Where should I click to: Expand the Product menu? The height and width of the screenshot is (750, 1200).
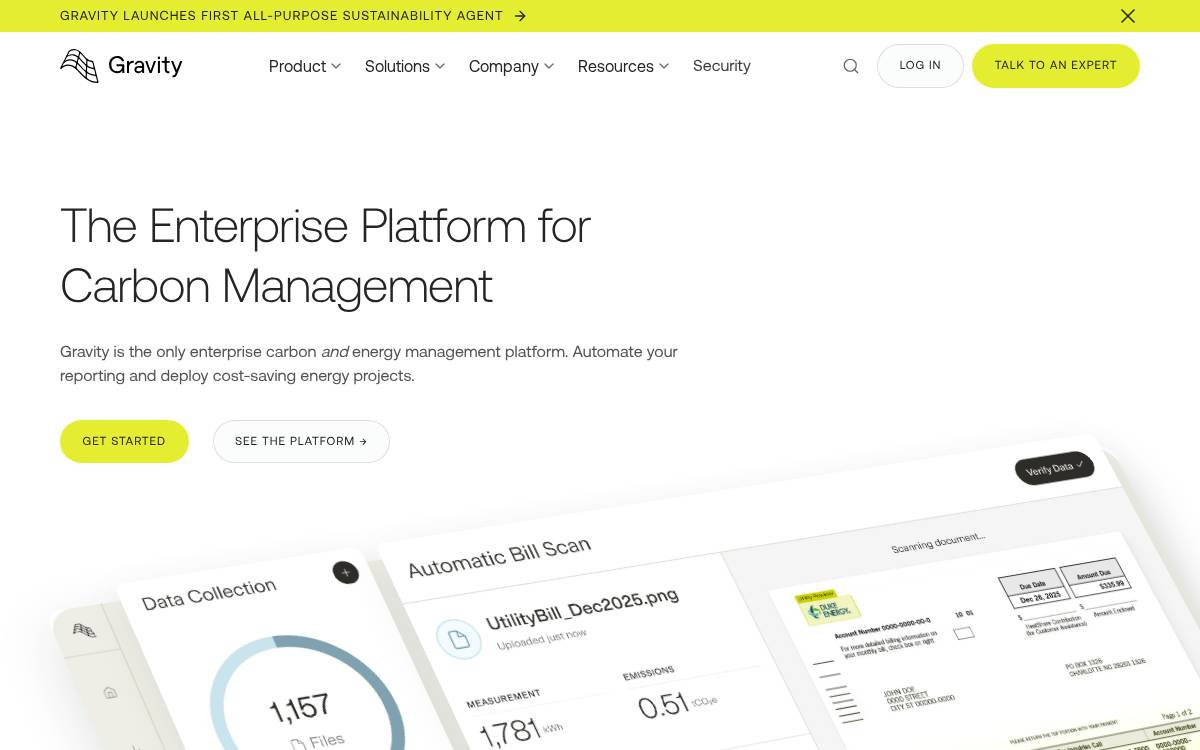305,66
